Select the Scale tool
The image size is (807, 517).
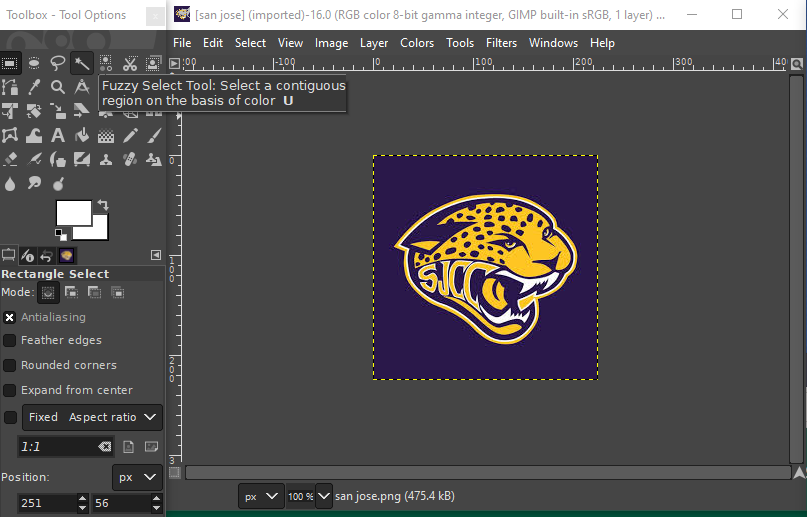coord(58,111)
